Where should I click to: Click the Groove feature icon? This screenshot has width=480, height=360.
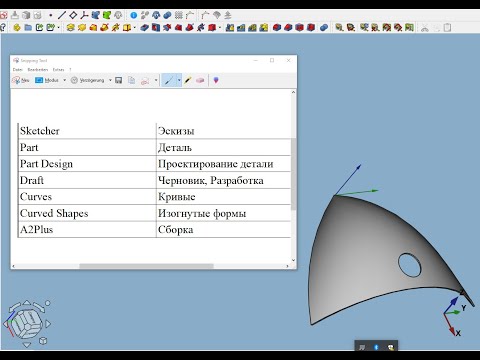(x=167, y=28)
